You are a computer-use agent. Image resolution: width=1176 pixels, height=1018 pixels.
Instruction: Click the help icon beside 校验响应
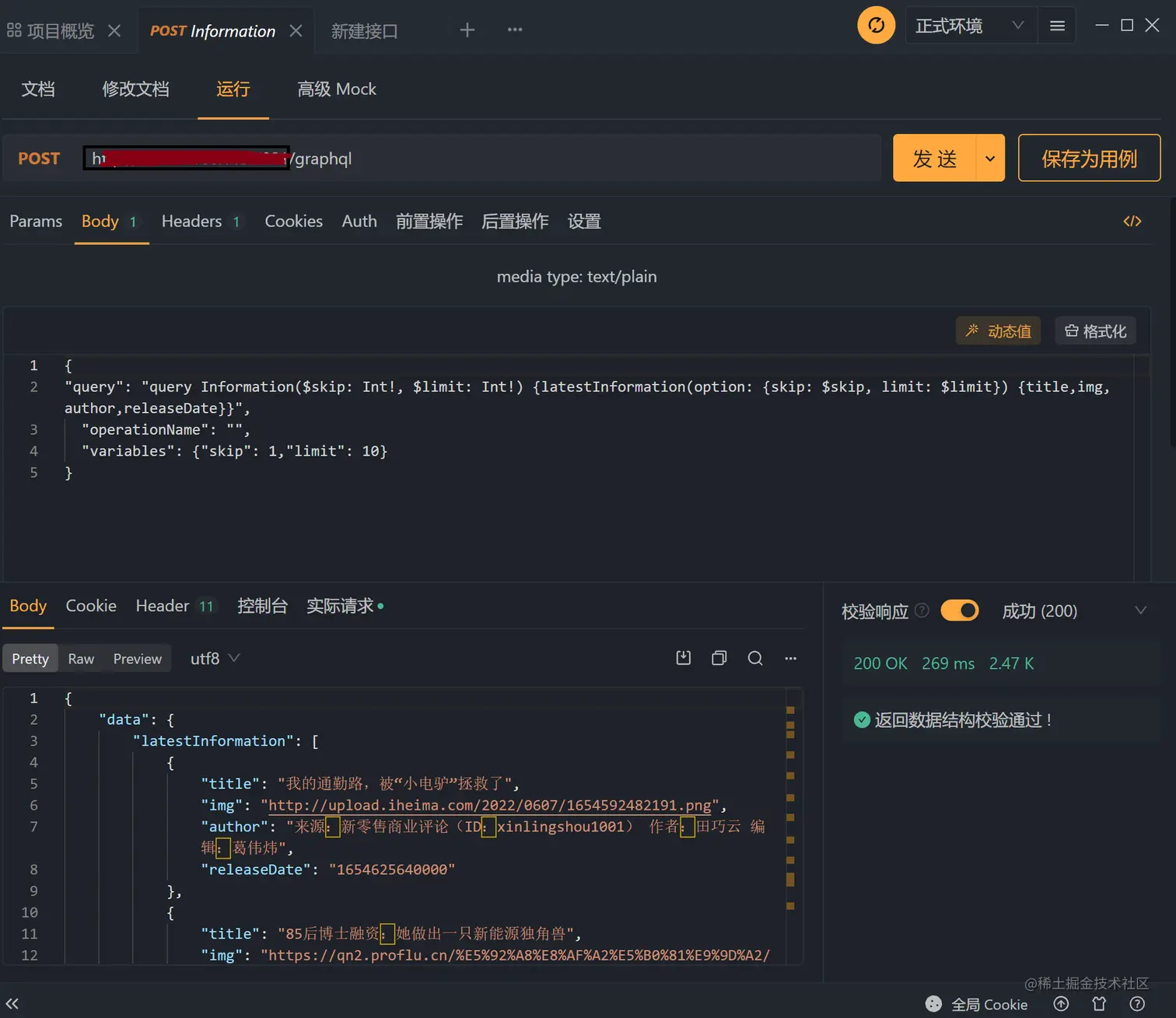click(922, 610)
